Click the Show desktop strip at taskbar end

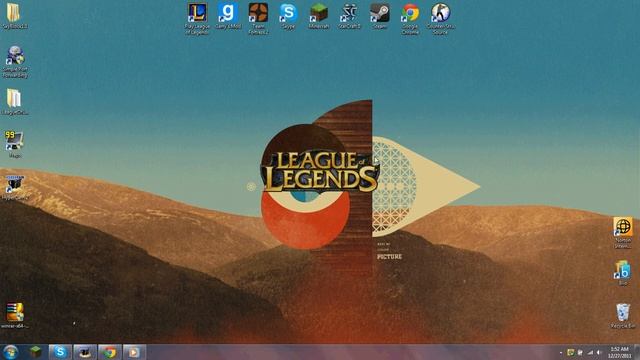click(637, 352)
